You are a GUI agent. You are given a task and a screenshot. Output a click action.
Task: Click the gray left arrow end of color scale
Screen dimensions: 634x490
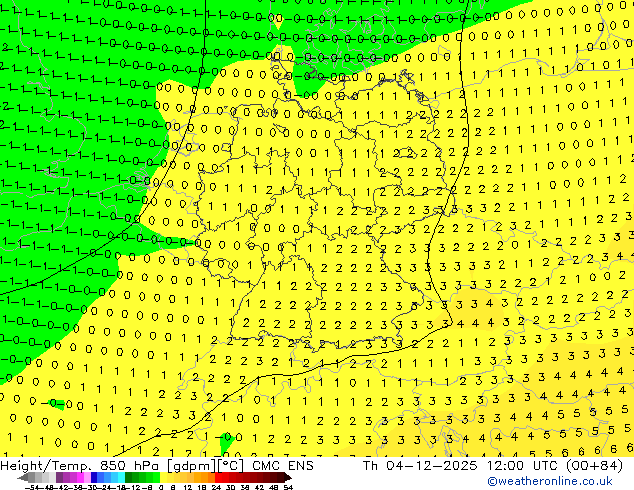23,478
